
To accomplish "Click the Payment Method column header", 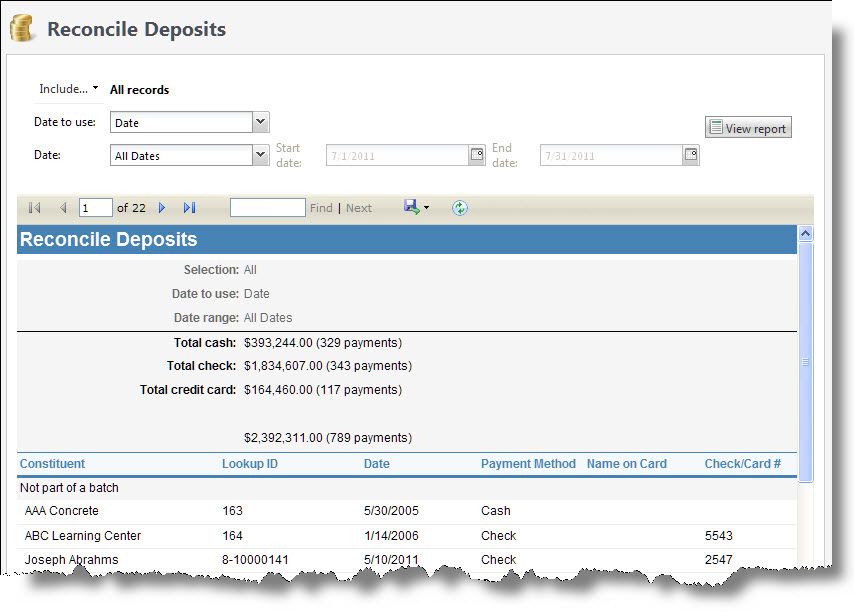I will tap(528, 464).
